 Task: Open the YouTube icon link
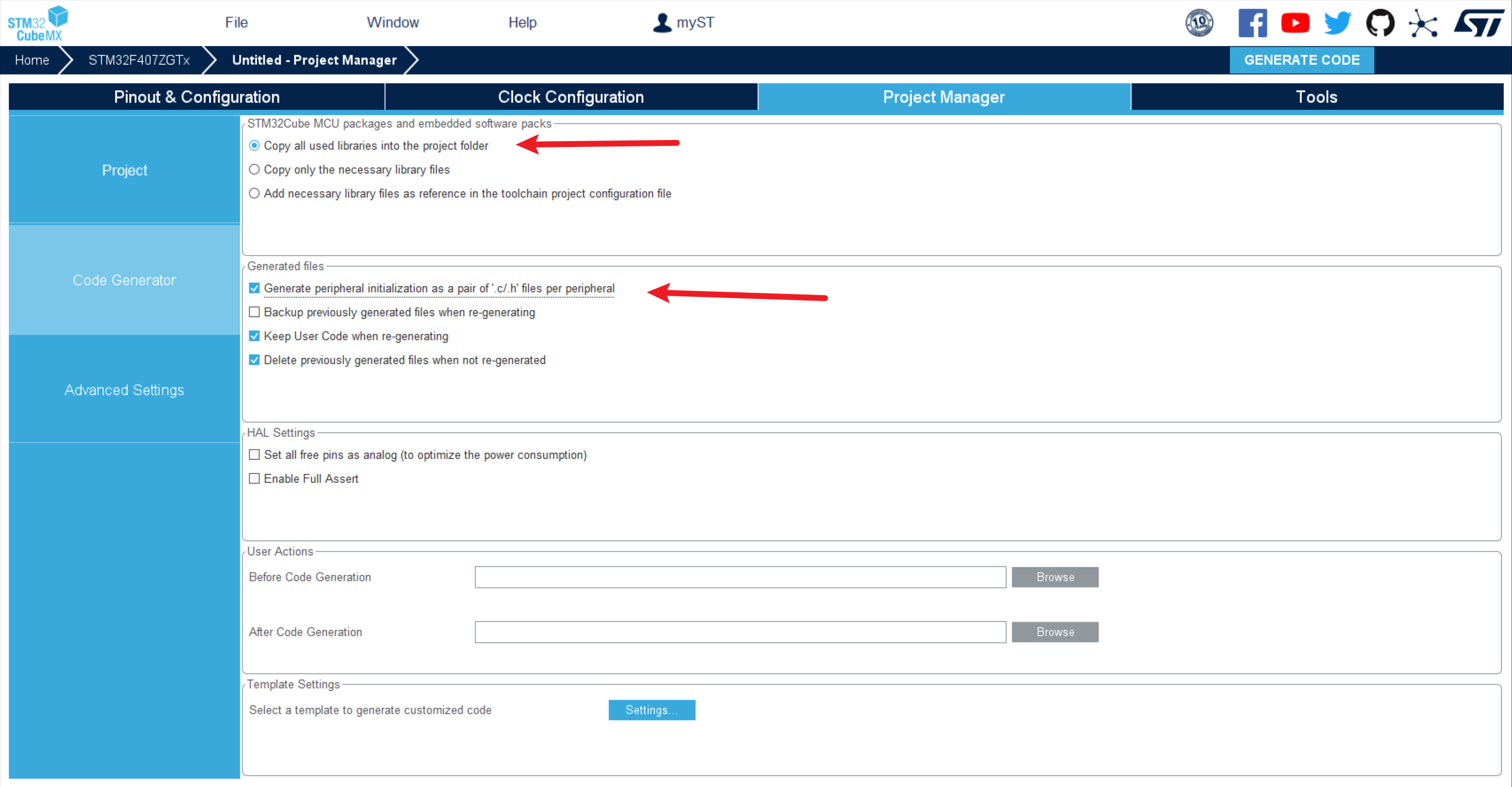(1295, 23)
